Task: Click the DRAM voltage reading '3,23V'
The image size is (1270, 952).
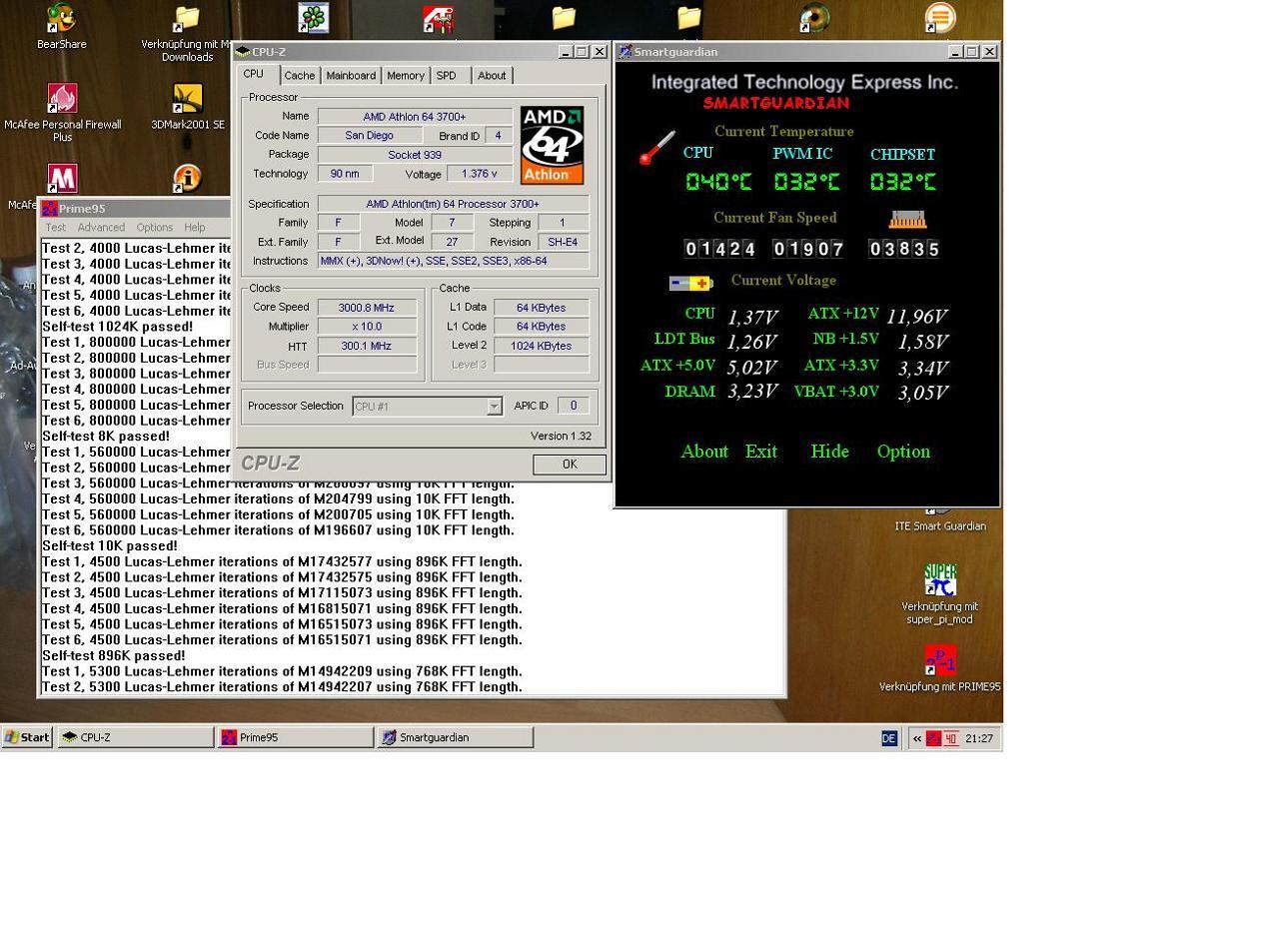Action: 752,392
